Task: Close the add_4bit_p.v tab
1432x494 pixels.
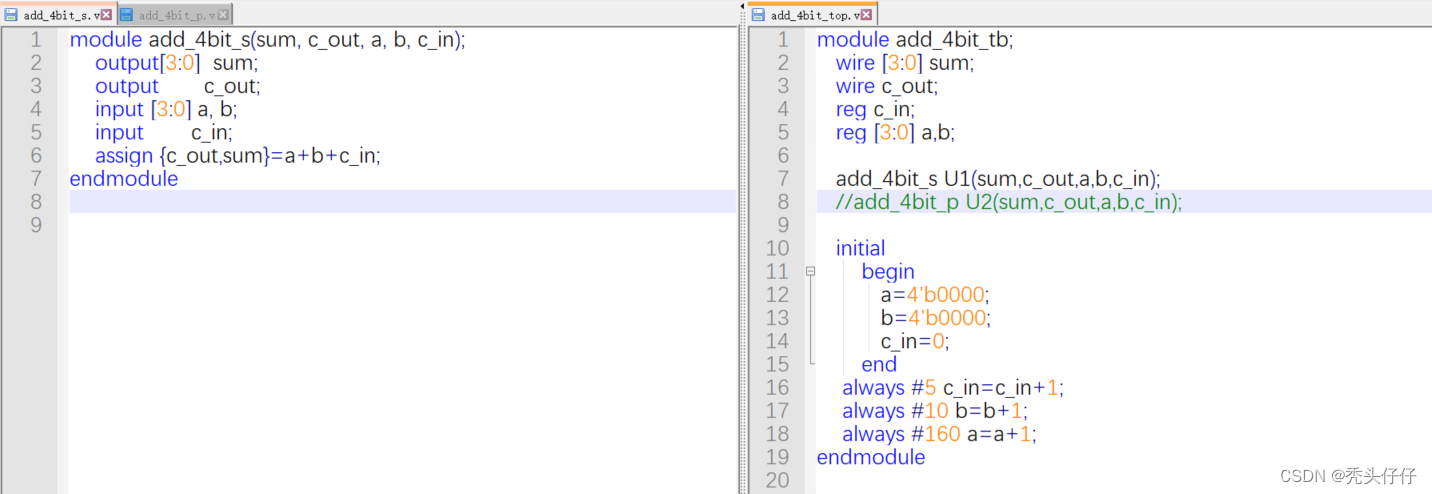Action: point(223,15)
